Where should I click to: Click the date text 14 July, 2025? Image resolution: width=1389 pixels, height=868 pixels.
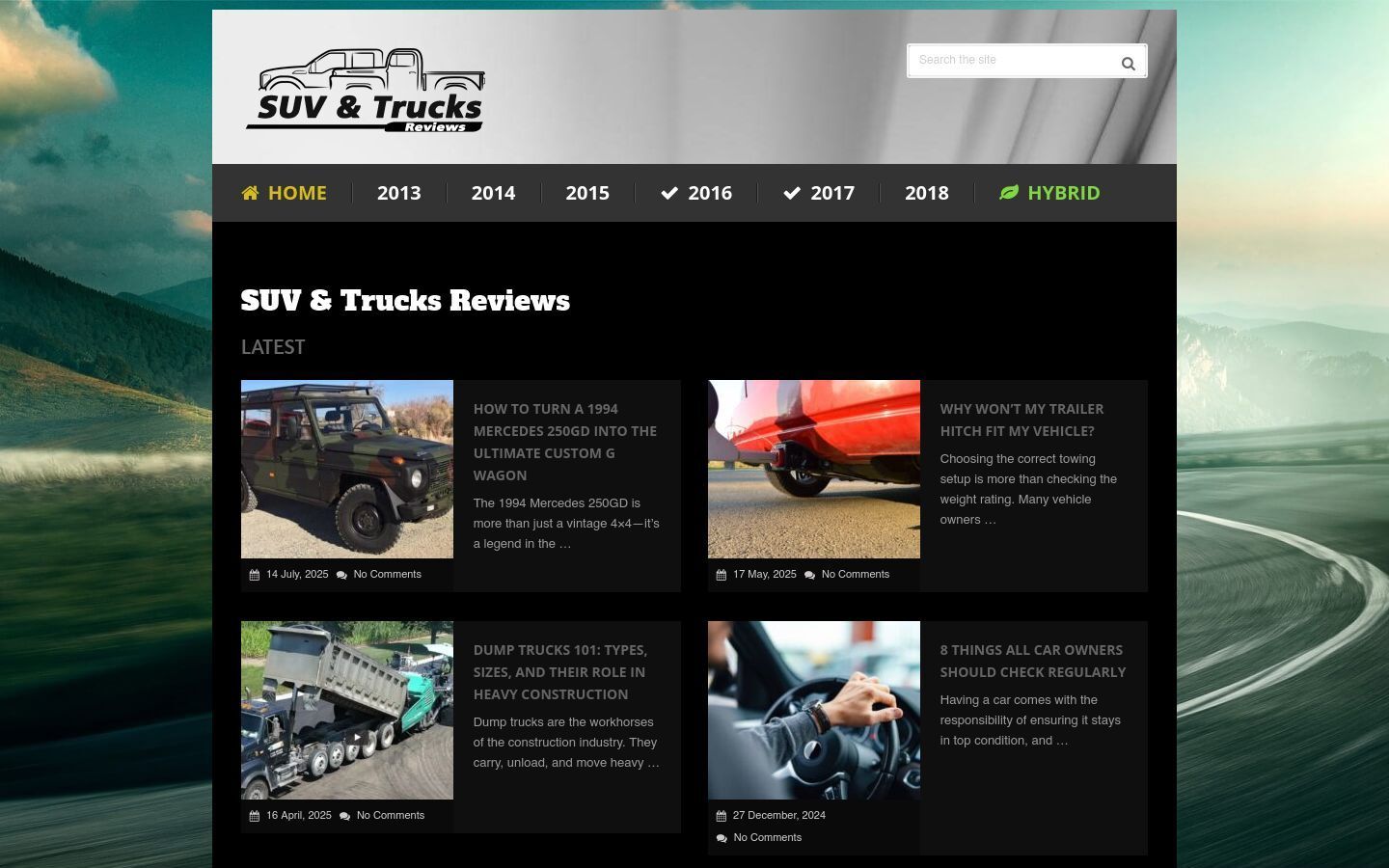[297, 575]
